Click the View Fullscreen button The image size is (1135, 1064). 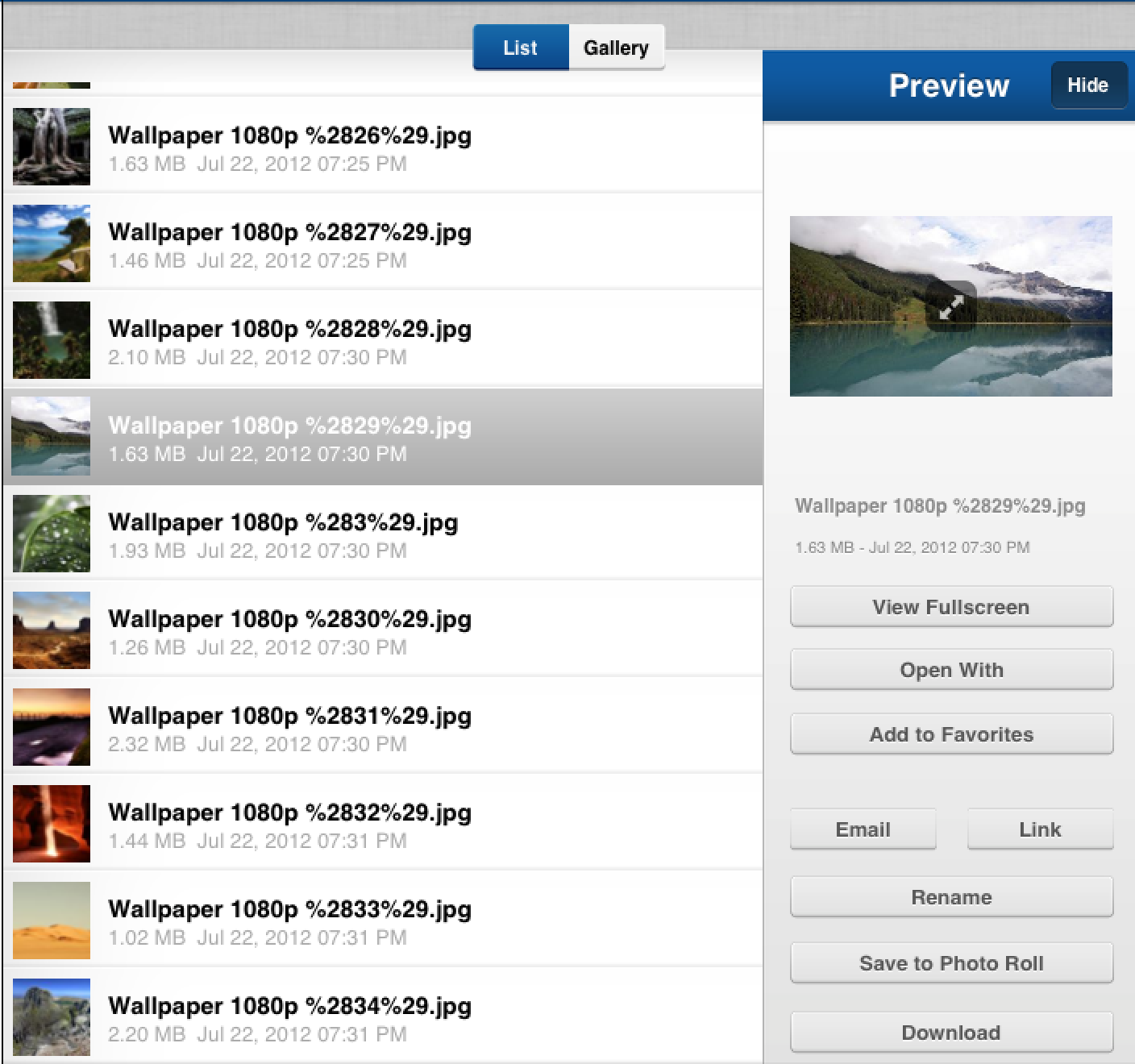click(951, 607)
